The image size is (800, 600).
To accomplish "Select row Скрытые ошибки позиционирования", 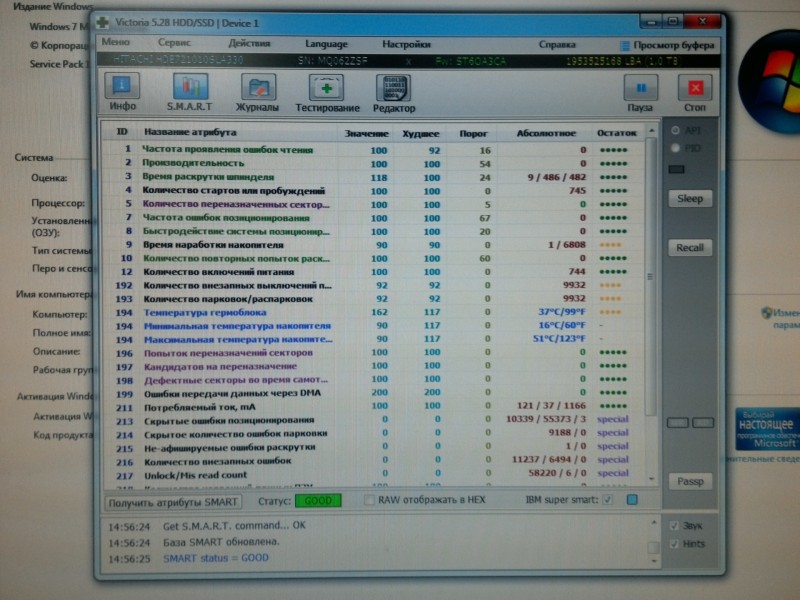I will [x=372, y=420].
